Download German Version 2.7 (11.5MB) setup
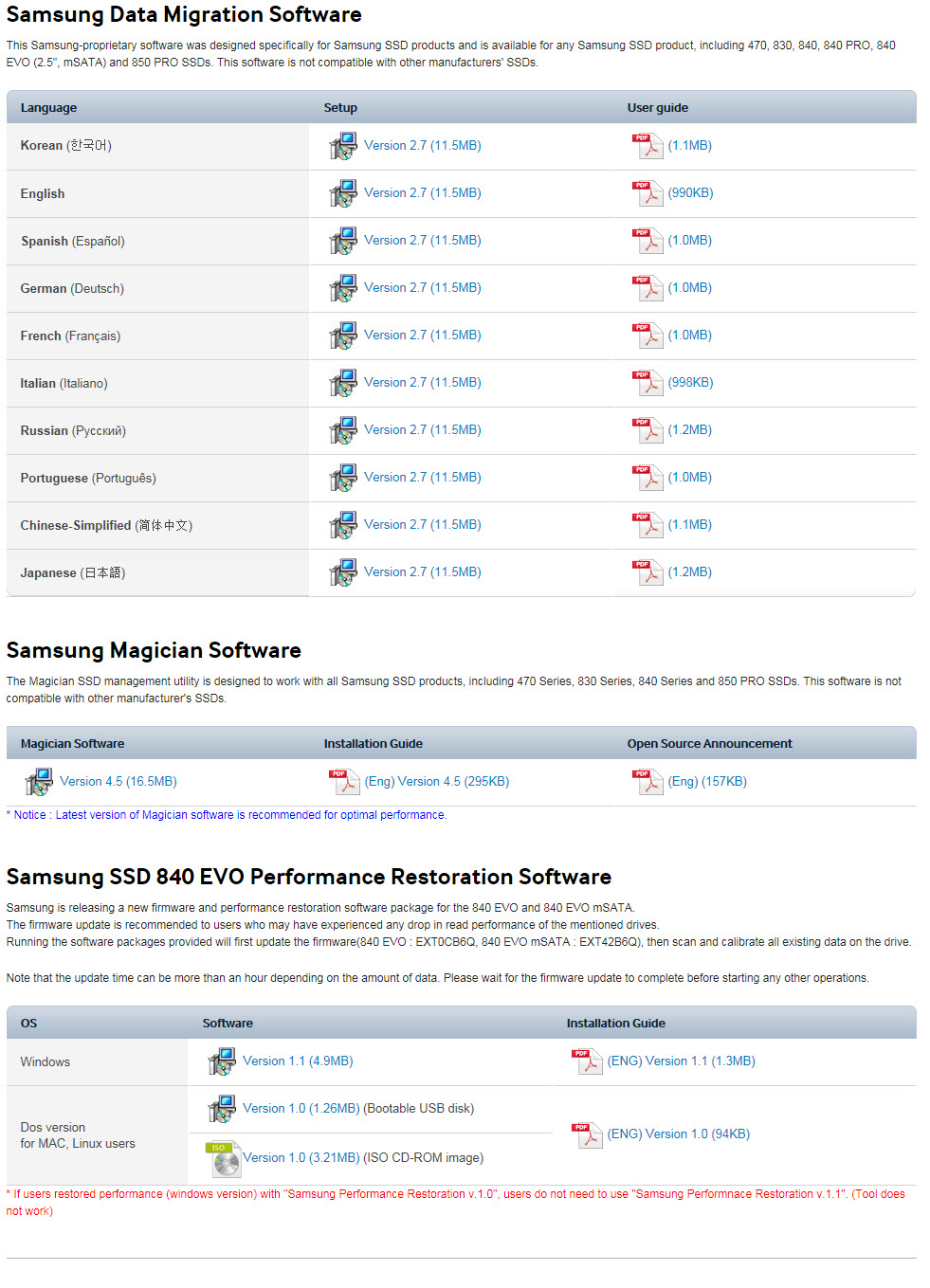The width and height of the screenshot is (930, 1288). click(423, 287)
